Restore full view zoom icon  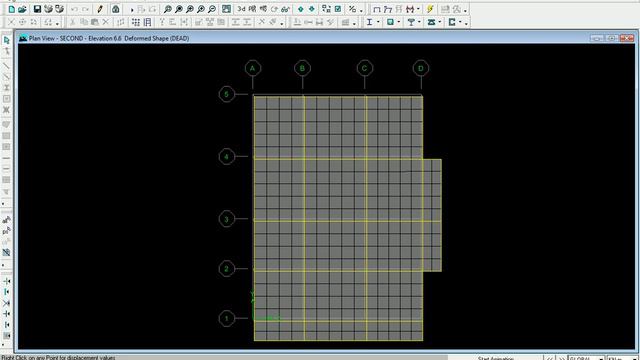pyautogui.click(x=178, y=9)
